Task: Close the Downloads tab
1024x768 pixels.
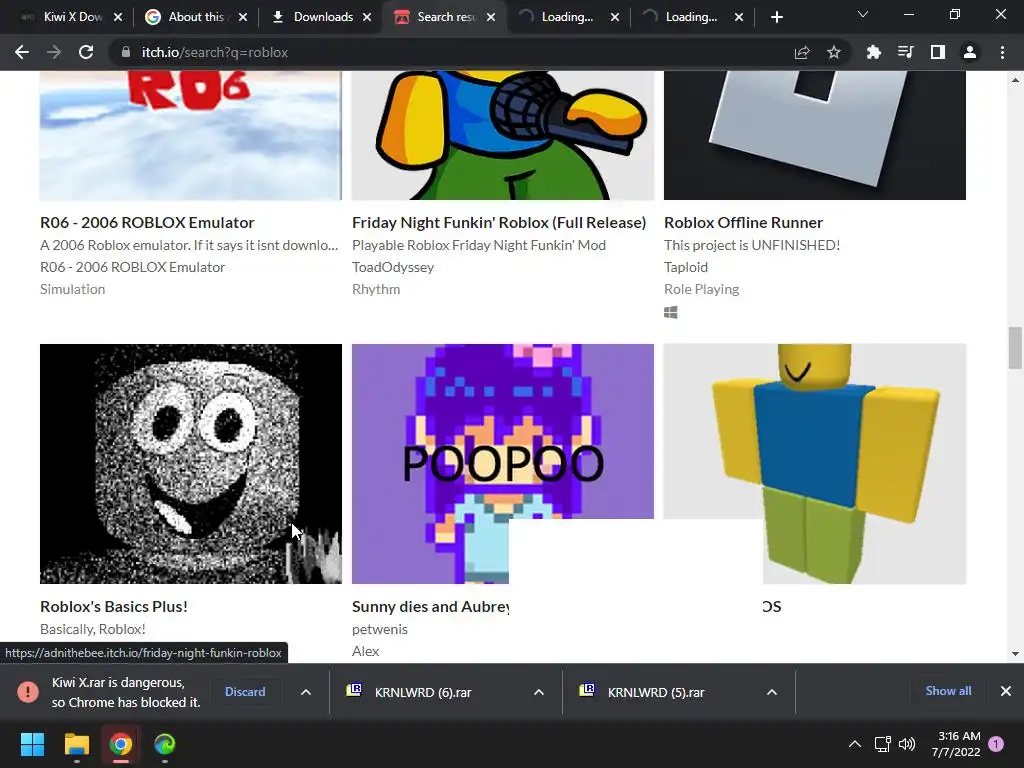Action: coord(367,18)
